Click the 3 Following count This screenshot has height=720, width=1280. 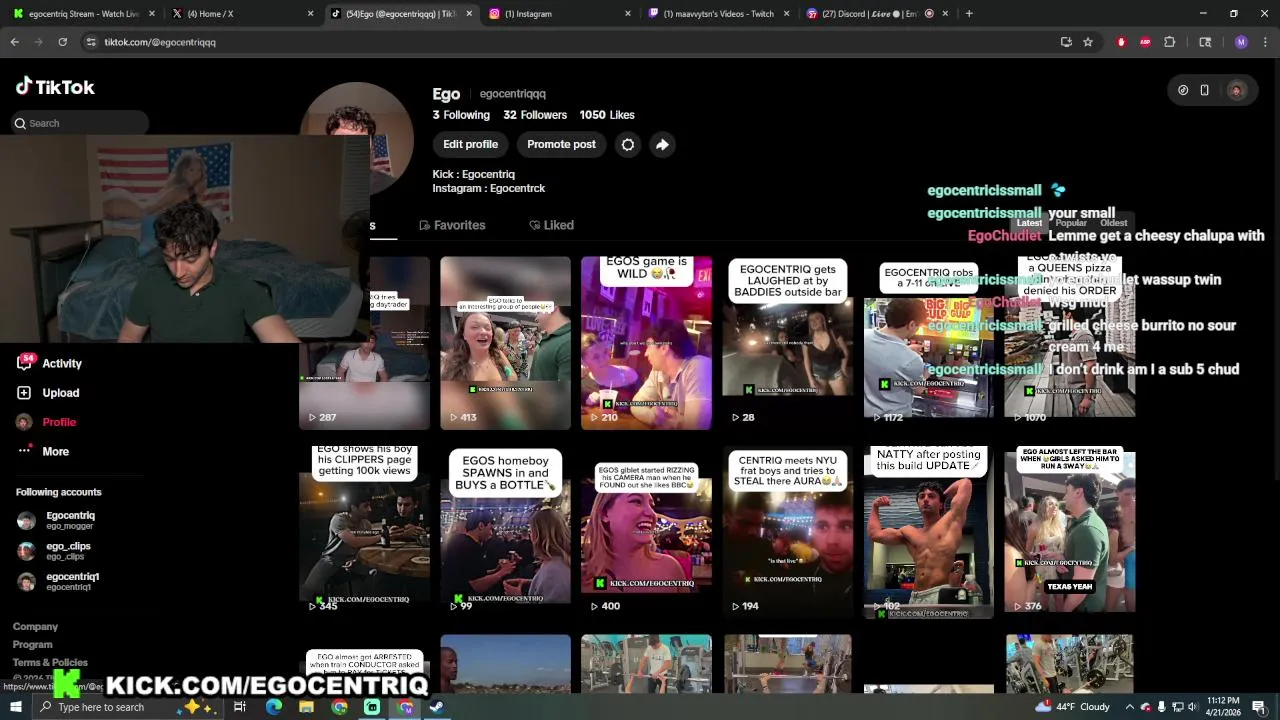[x=461, y=115]
